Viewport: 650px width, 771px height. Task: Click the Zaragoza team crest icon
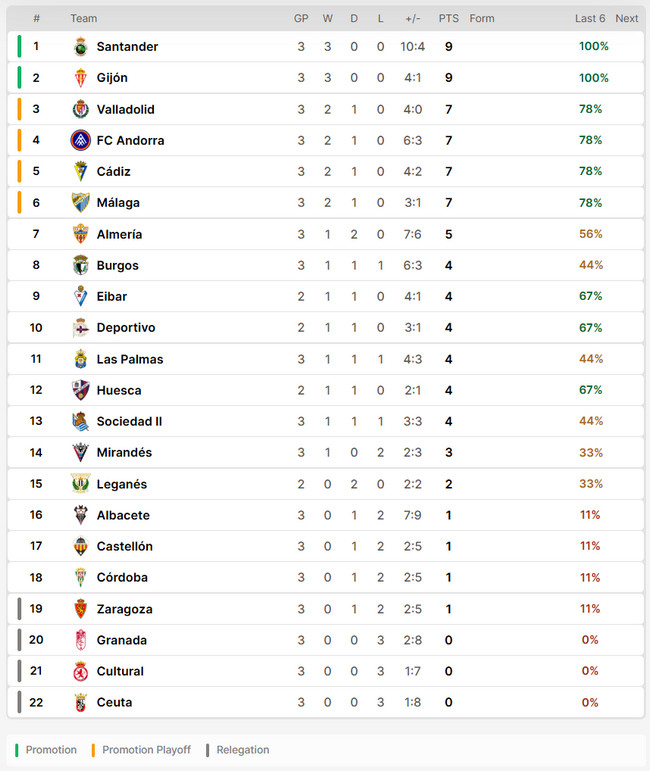81,609
